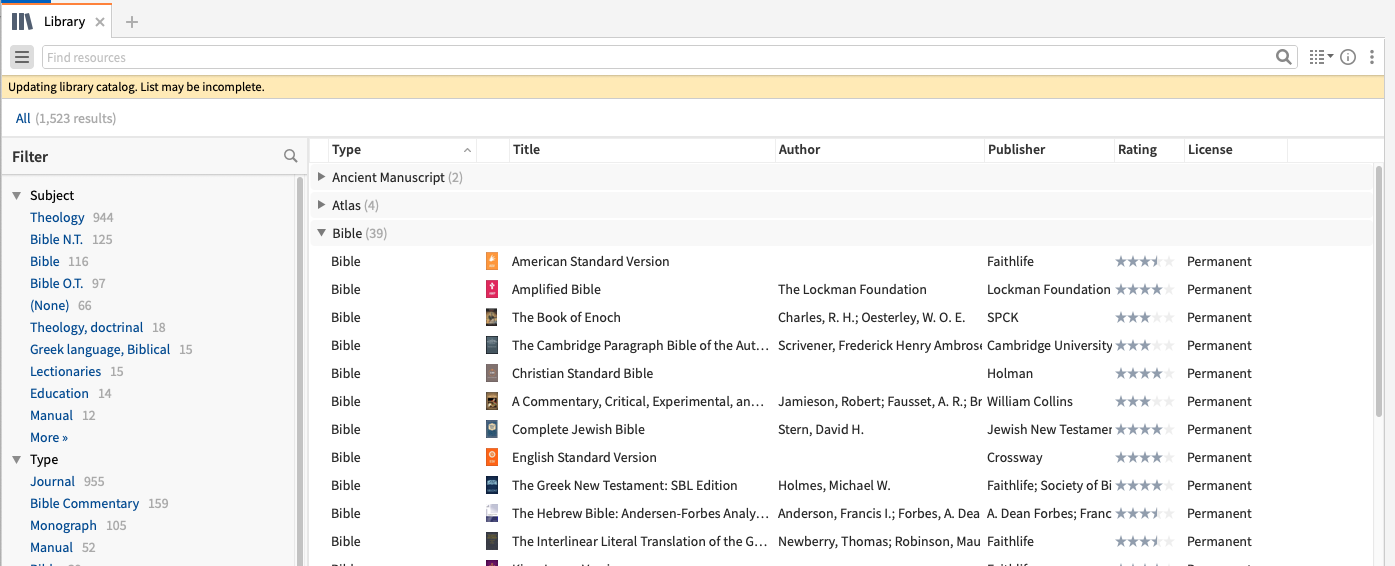Image resolution: width=1395 pixels, height=566 pixels.
Task: Open the hamburger panel menu
Action: (22, 57)
